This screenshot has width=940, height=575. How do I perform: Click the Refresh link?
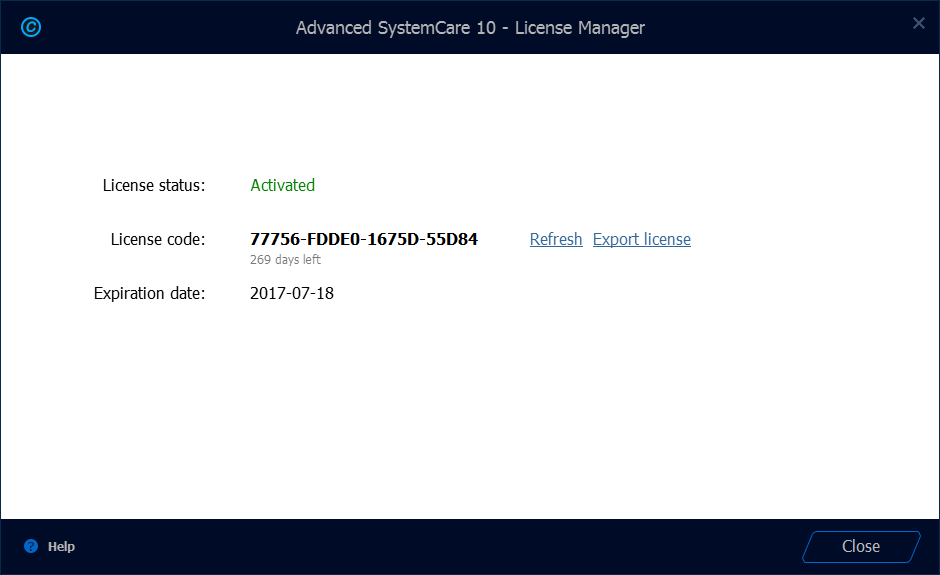(x=556, y=239)
